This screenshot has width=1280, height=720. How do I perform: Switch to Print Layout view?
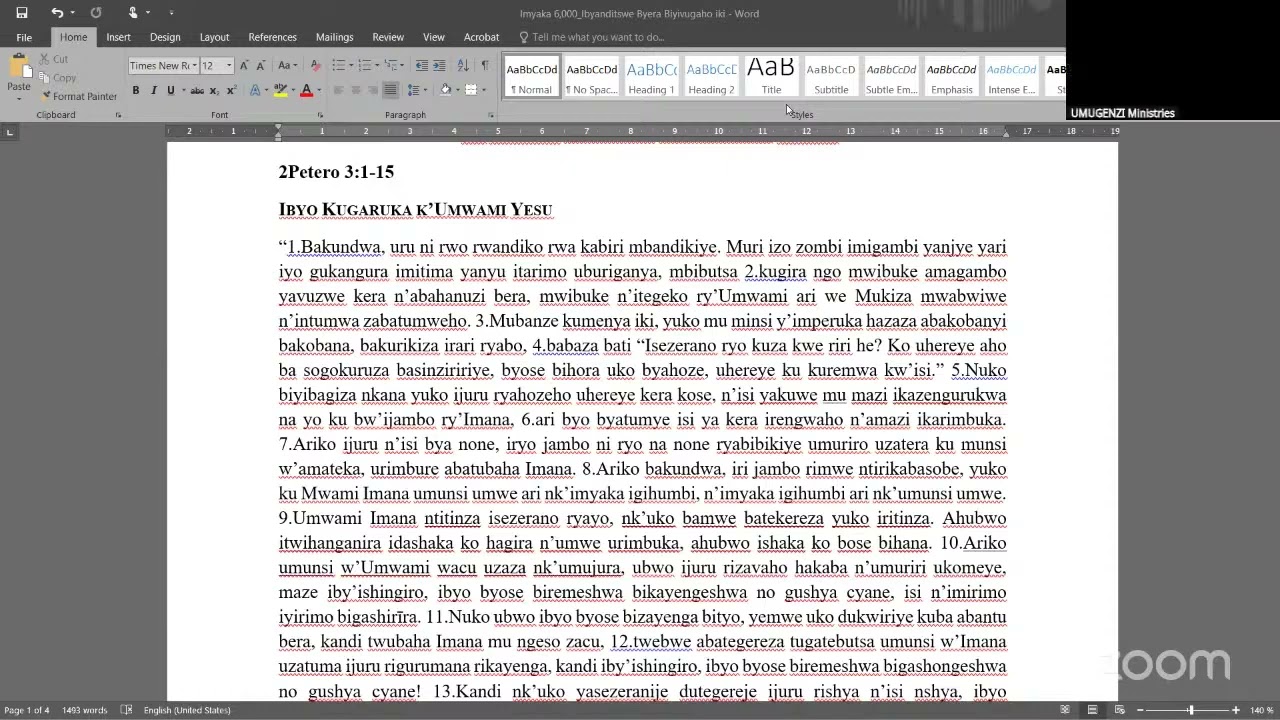coord(1092,710)
